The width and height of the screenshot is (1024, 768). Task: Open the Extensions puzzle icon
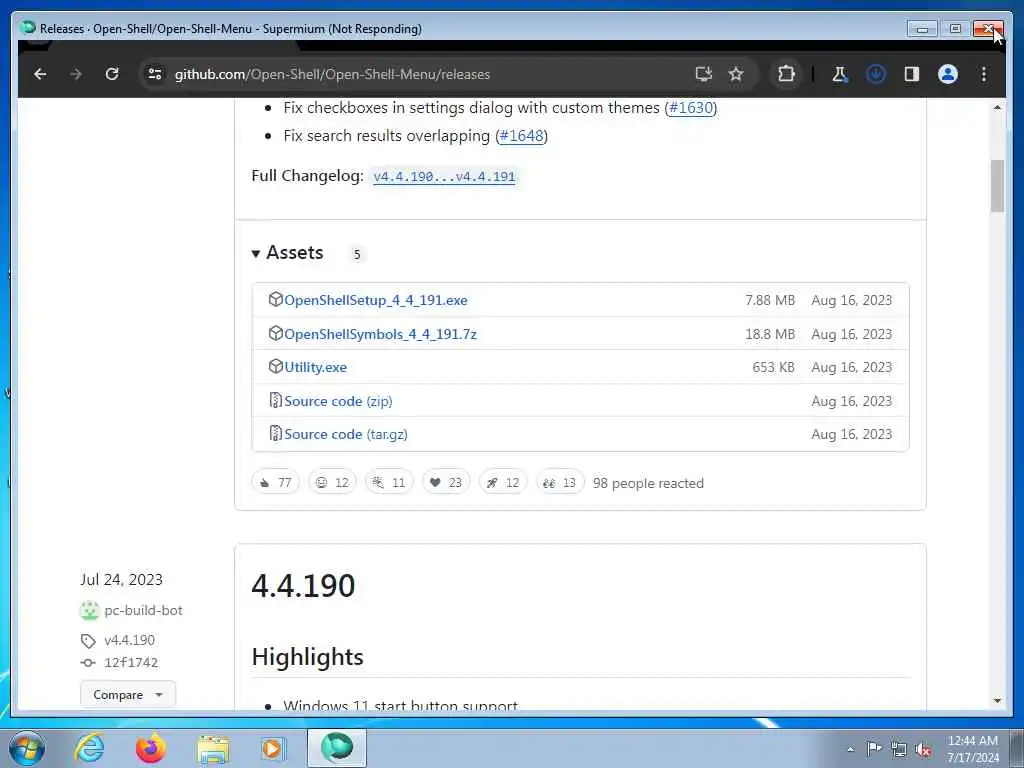pos(786,74)
